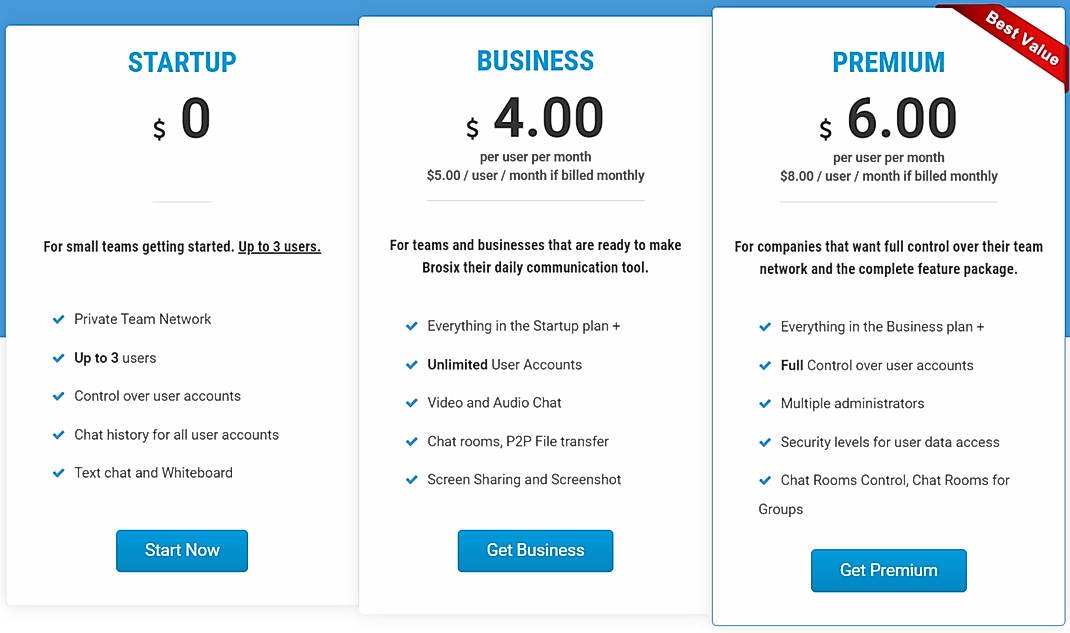Click the checkmark next to Chat history for all user accounts
The height and width of the screenshot is (633, 1070).
(x=58, y=434)
